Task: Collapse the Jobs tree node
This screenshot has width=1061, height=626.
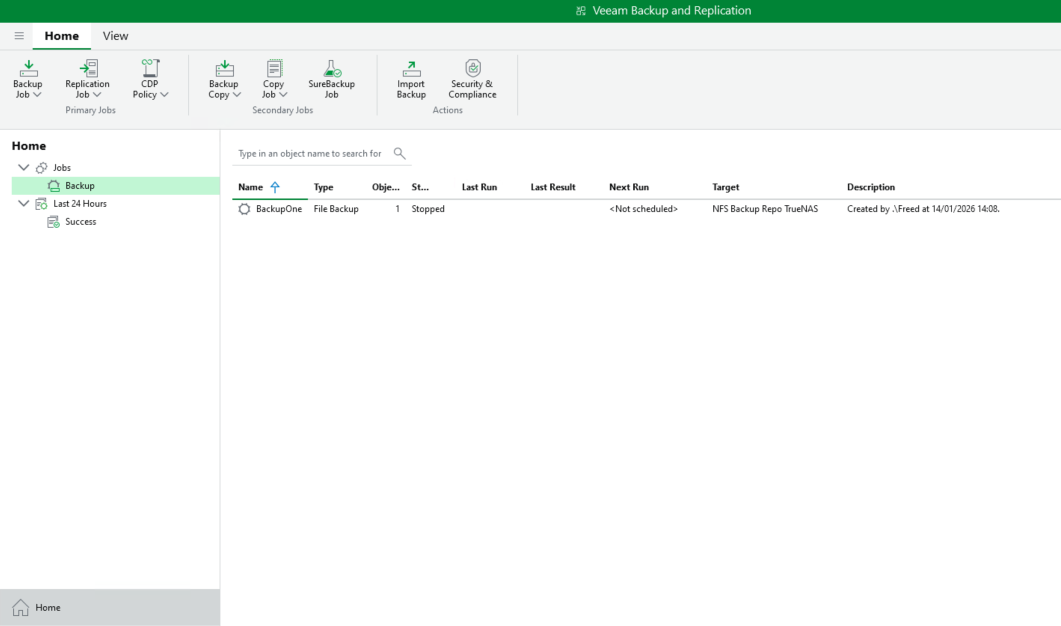Action: click(x=24, y=168)
